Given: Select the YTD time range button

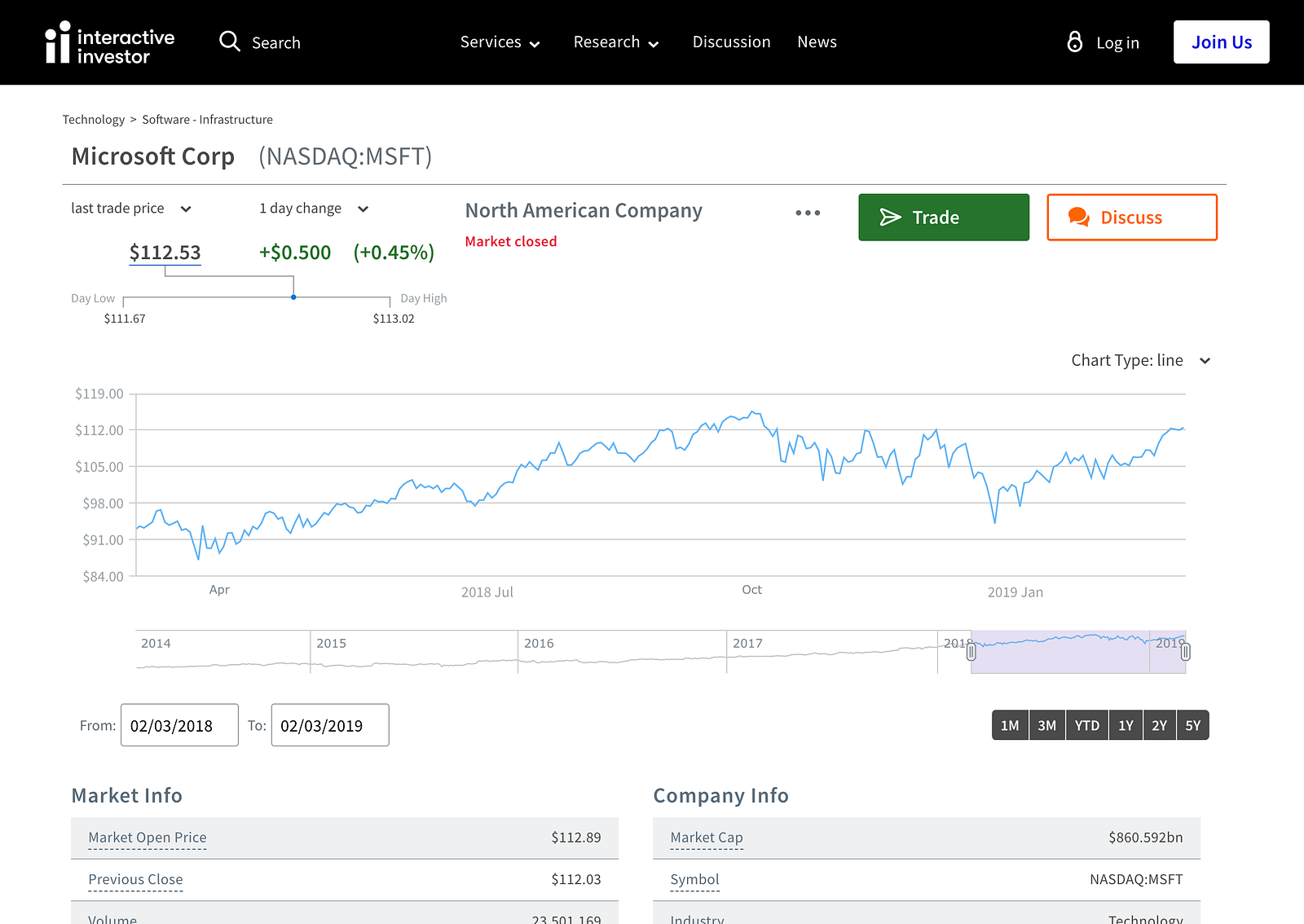Looking at the screenshot, I should click(x=1086, y=725).
